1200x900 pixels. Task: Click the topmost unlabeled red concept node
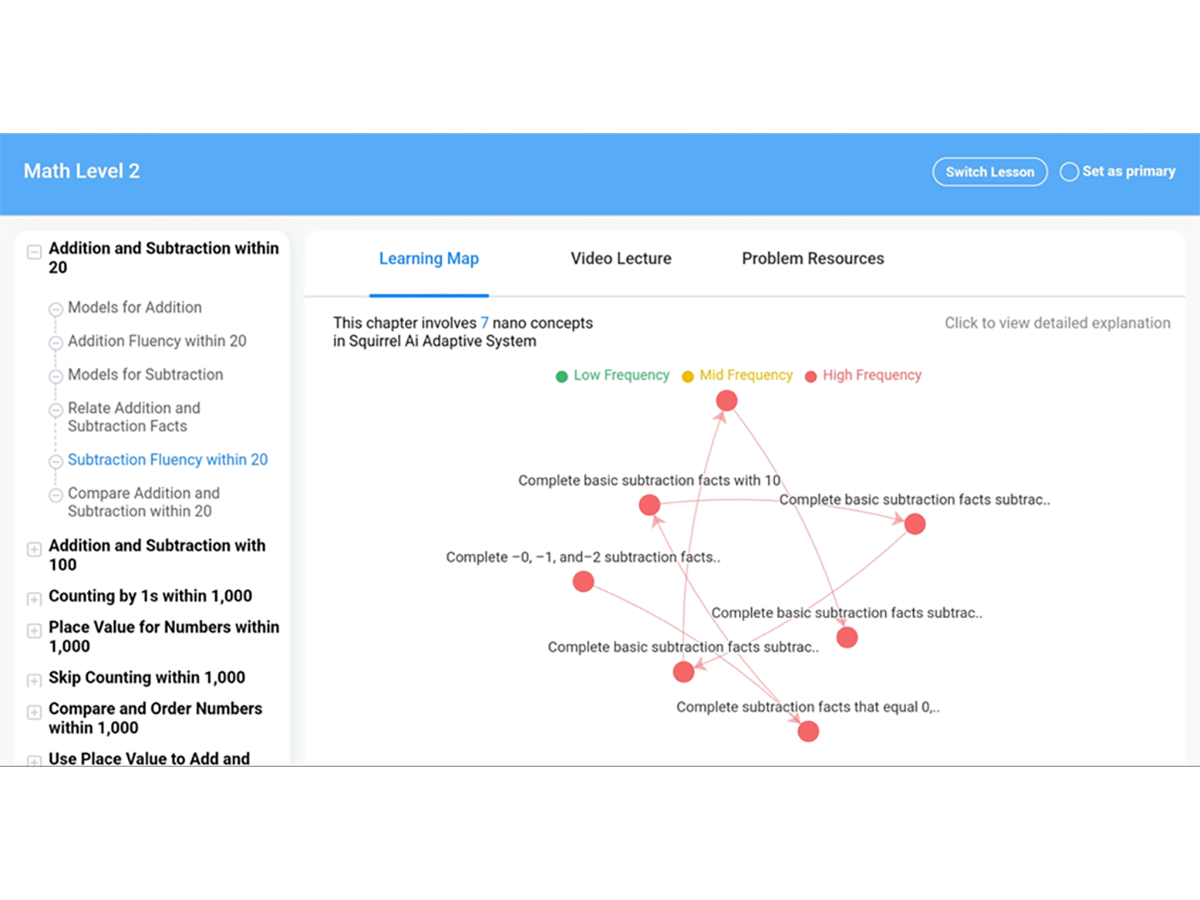pyautogui.click(x=727, y=401)
